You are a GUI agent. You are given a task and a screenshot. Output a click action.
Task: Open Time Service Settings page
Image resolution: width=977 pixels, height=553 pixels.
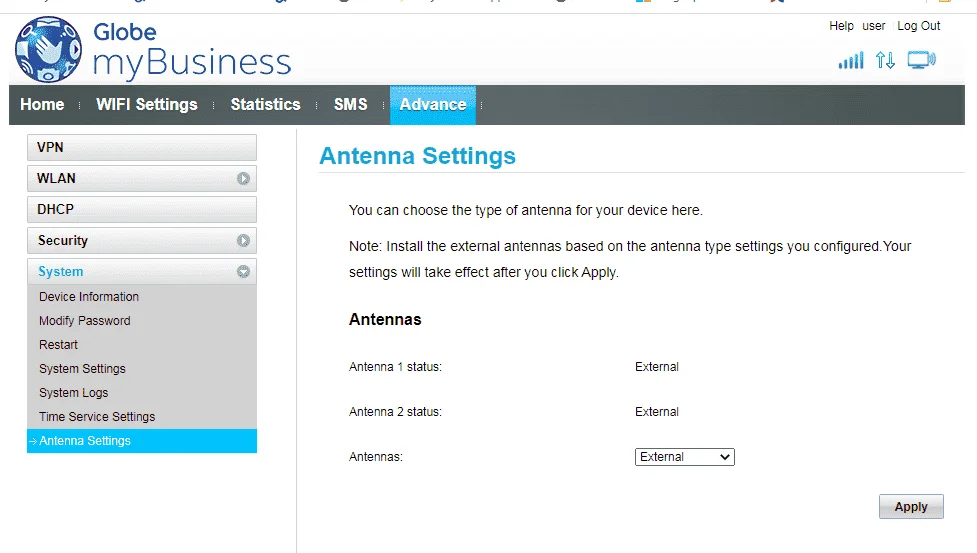97,417
